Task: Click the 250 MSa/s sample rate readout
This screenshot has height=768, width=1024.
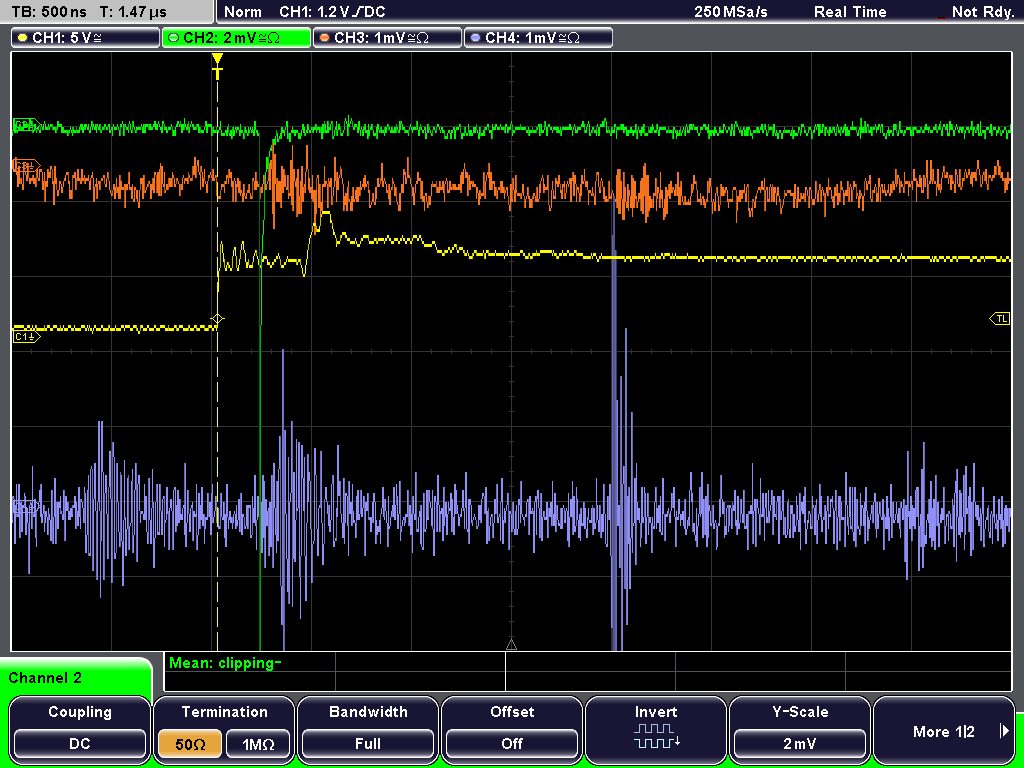Action: pyautogui.click(x=730, y=12)
